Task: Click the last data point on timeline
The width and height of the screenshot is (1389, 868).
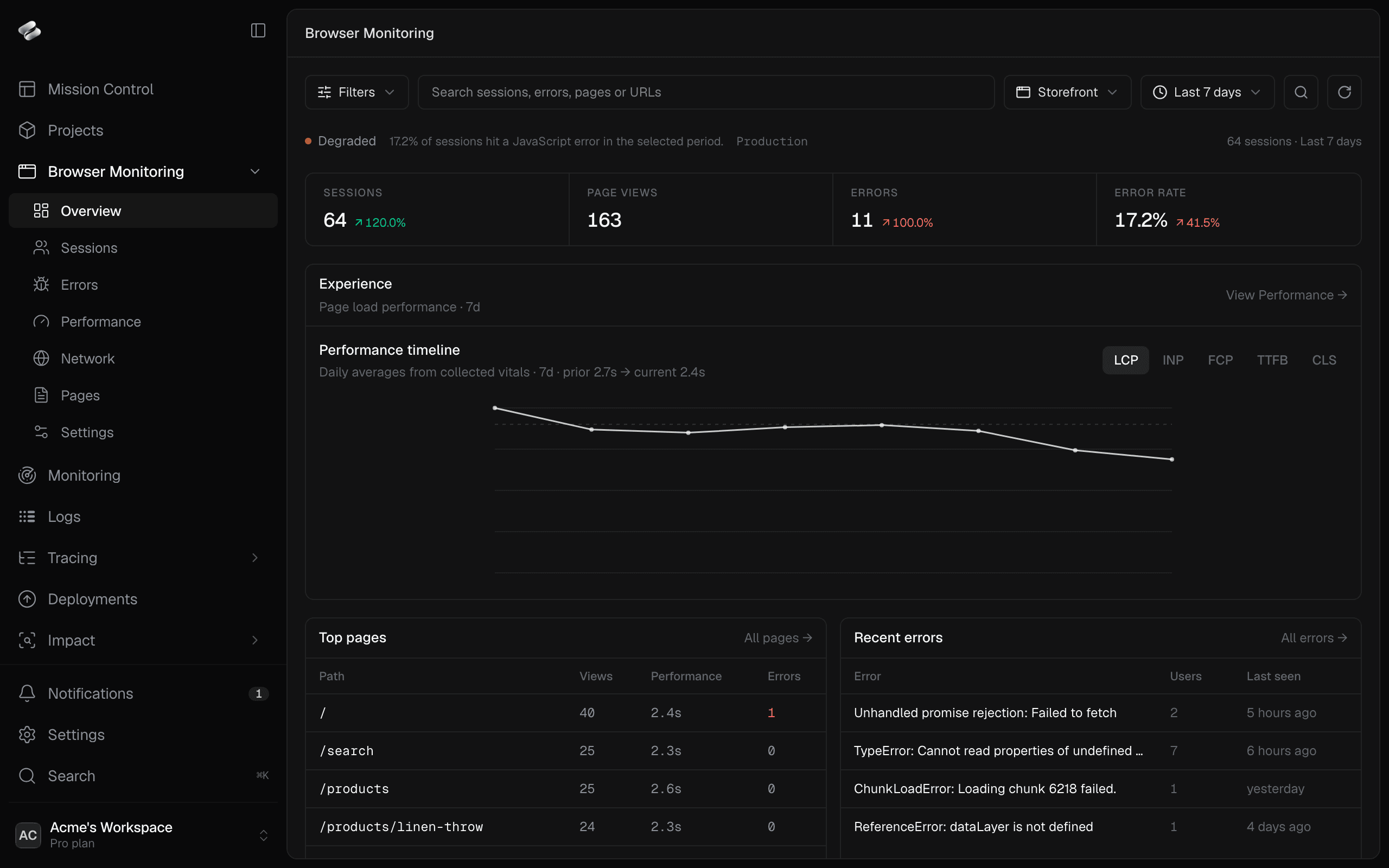Action: [x=1171, y=459]
